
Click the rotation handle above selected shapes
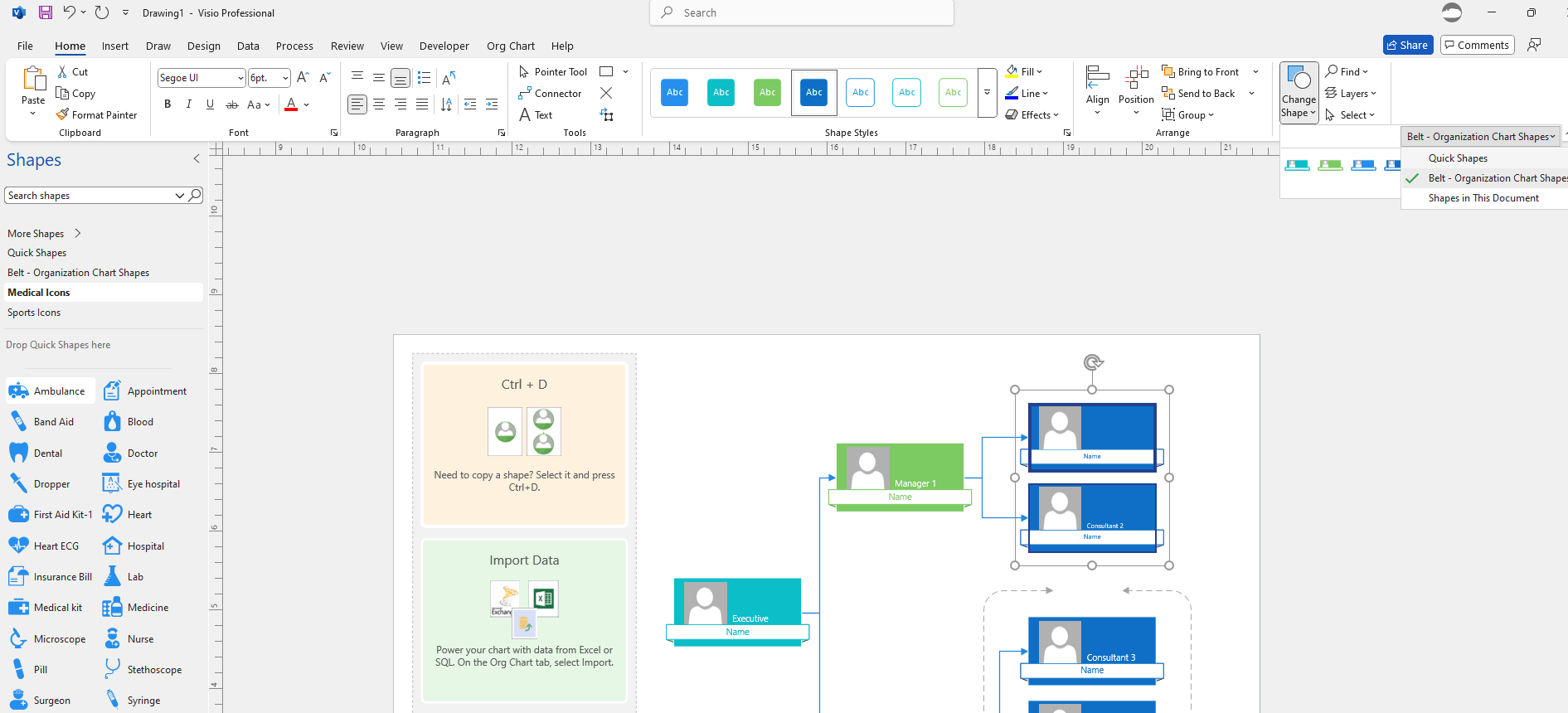[1093, 362]
